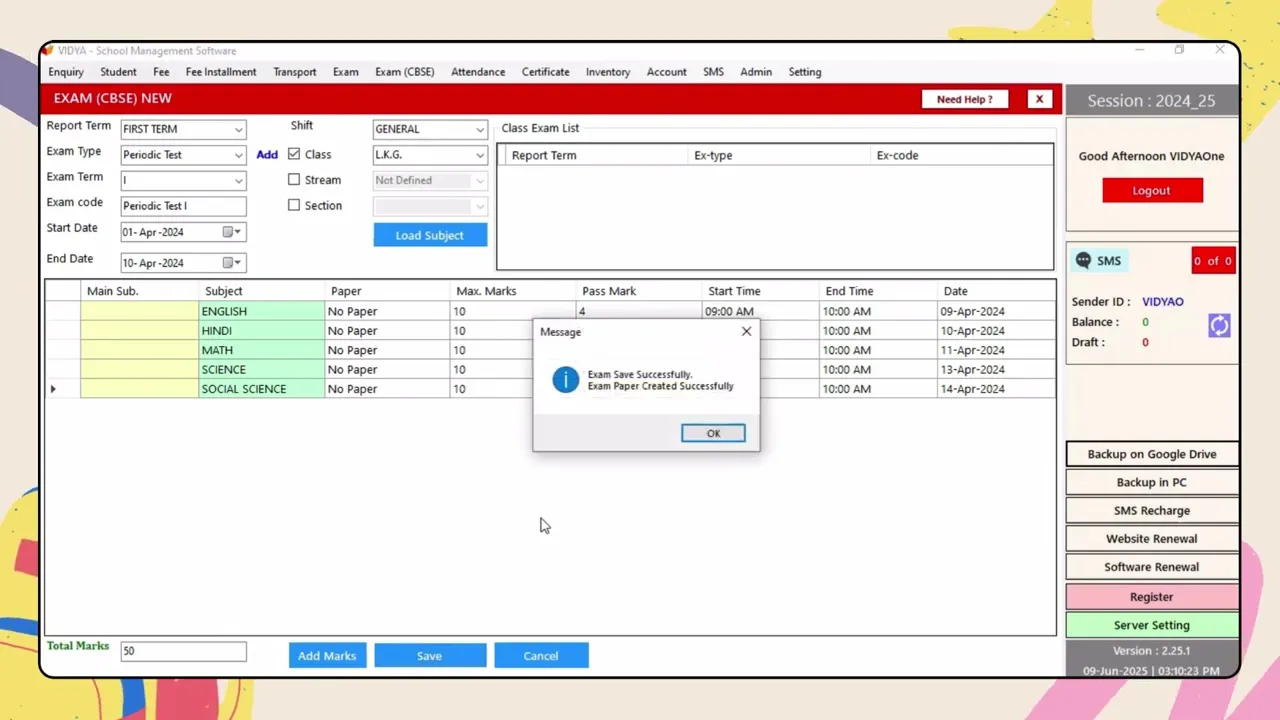Open the Shift dropdown showing GENERAL
The width and height of the screenshot is (1280, 720).
point(430,129)
